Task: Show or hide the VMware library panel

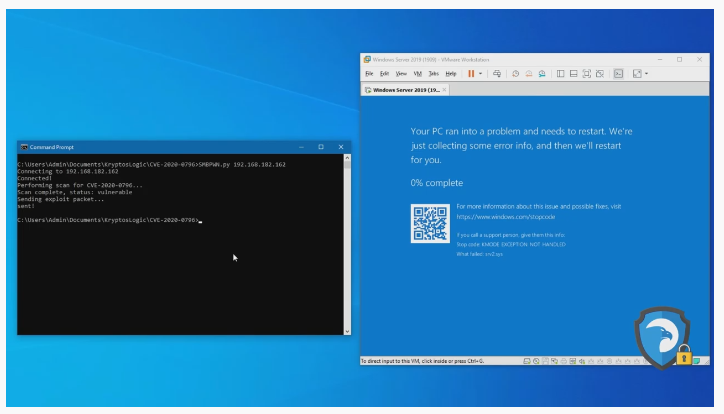Action: pos(560,74)
